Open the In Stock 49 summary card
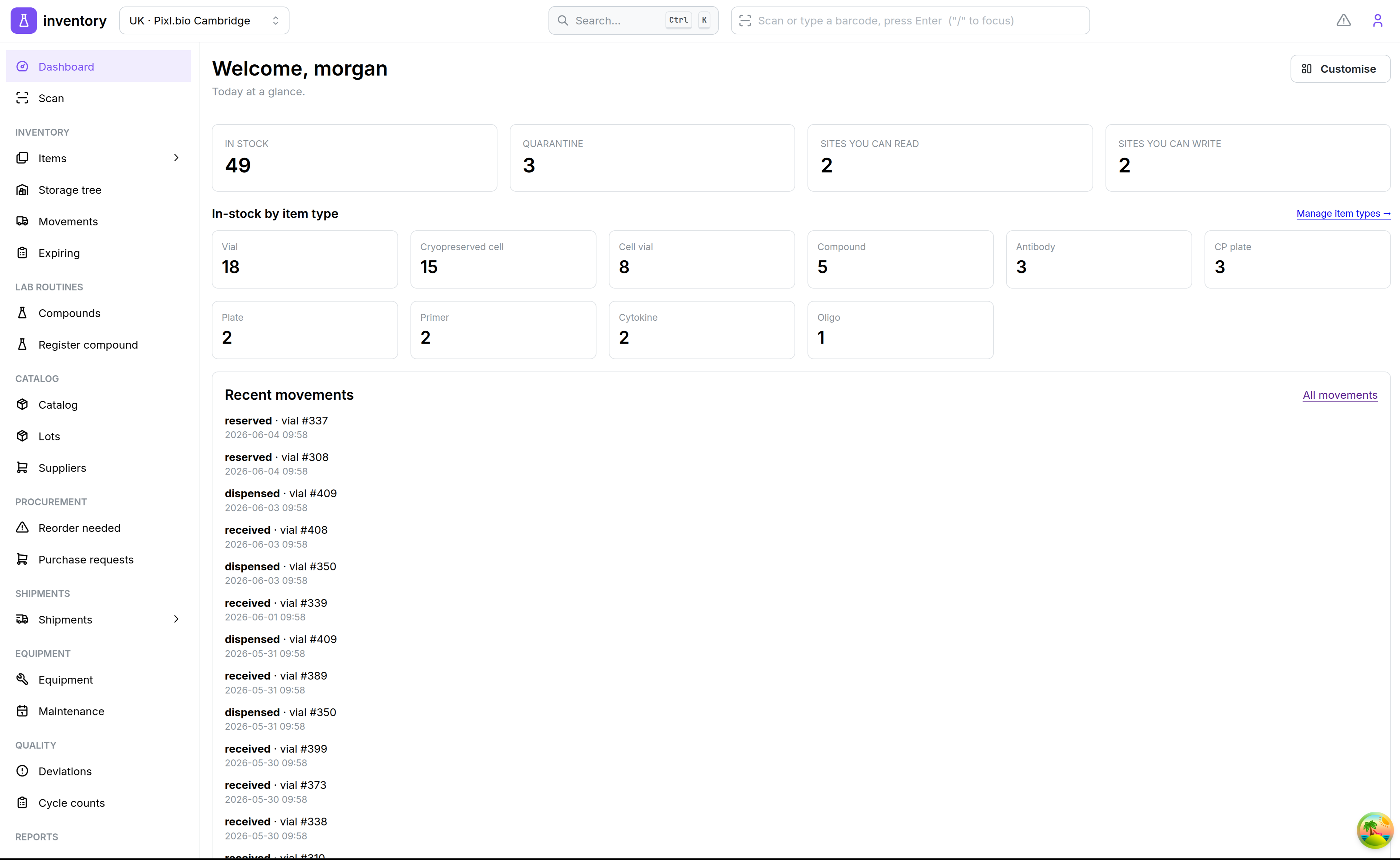Image resolution: width=1400 pixels, height=860 pixels. click(x=355, y=158)
